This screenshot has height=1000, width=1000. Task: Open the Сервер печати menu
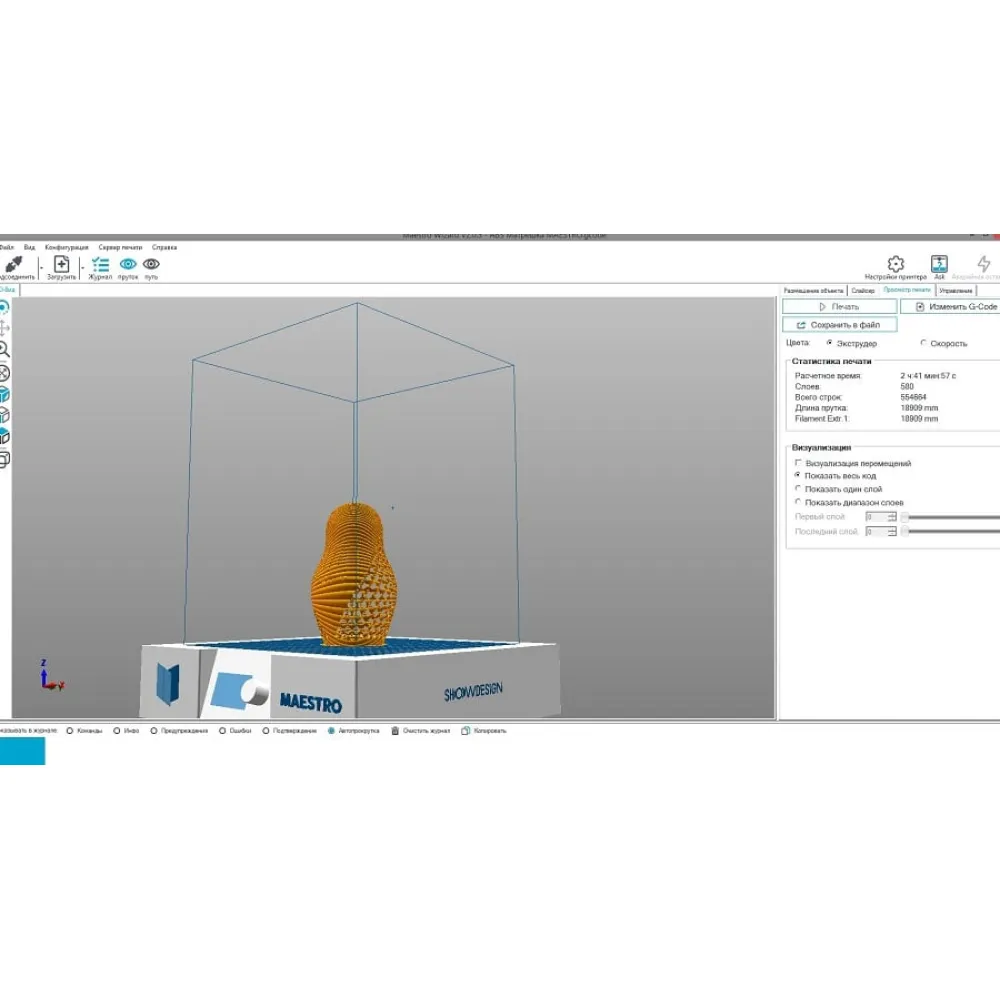coord(120,247)
